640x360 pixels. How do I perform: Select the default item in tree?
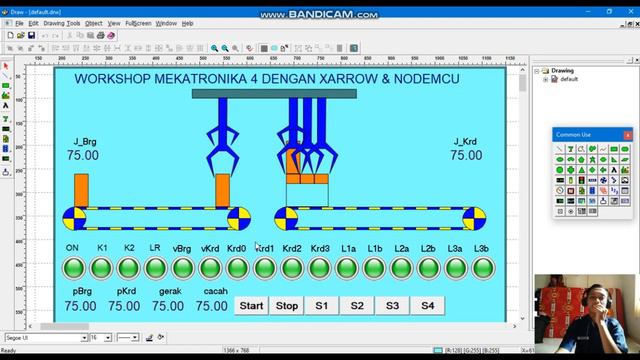pyautogui.click(x=569, y=80)
